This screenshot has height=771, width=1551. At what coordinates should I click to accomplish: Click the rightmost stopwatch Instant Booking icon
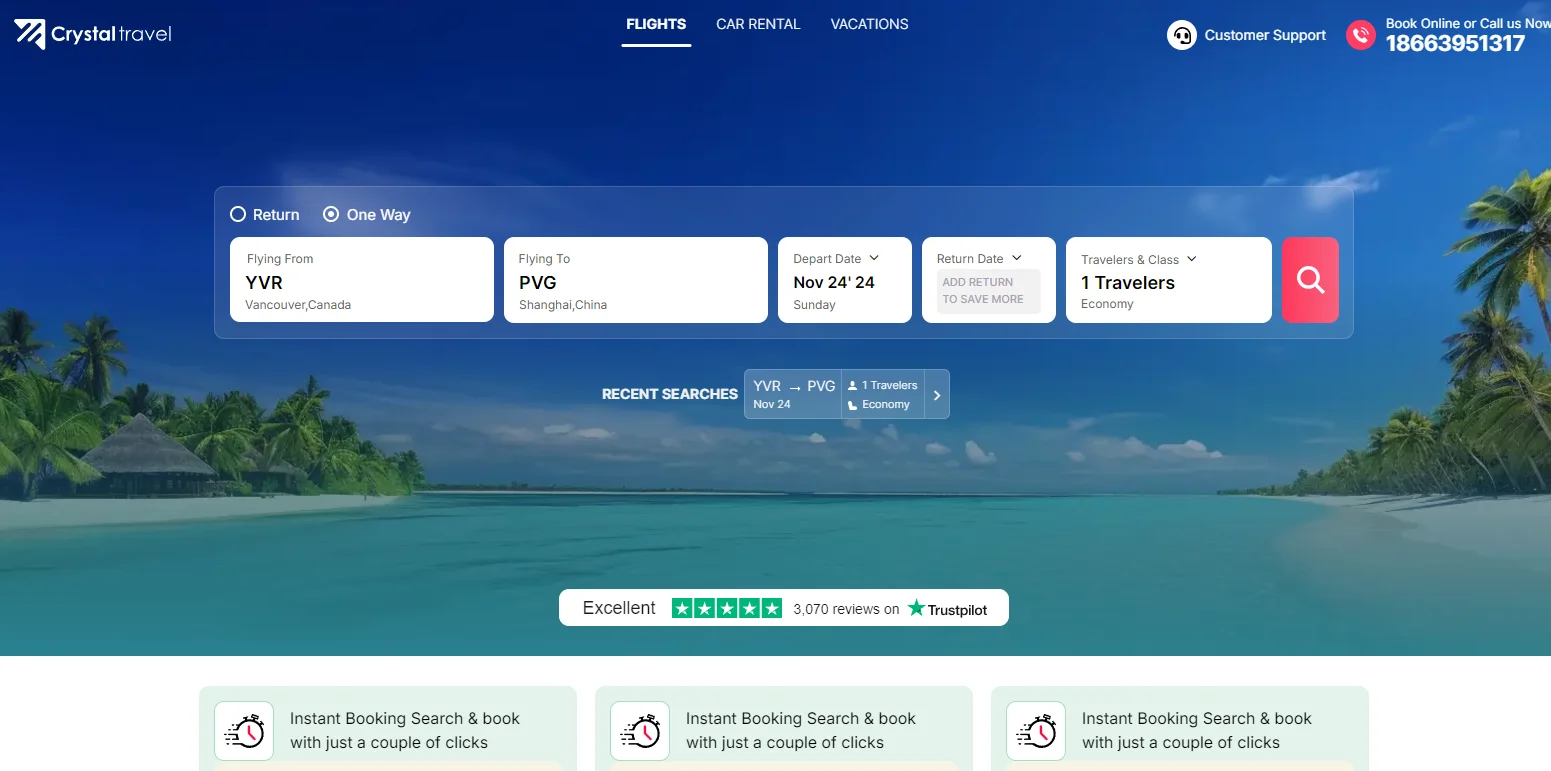[x=1036, y=731]
